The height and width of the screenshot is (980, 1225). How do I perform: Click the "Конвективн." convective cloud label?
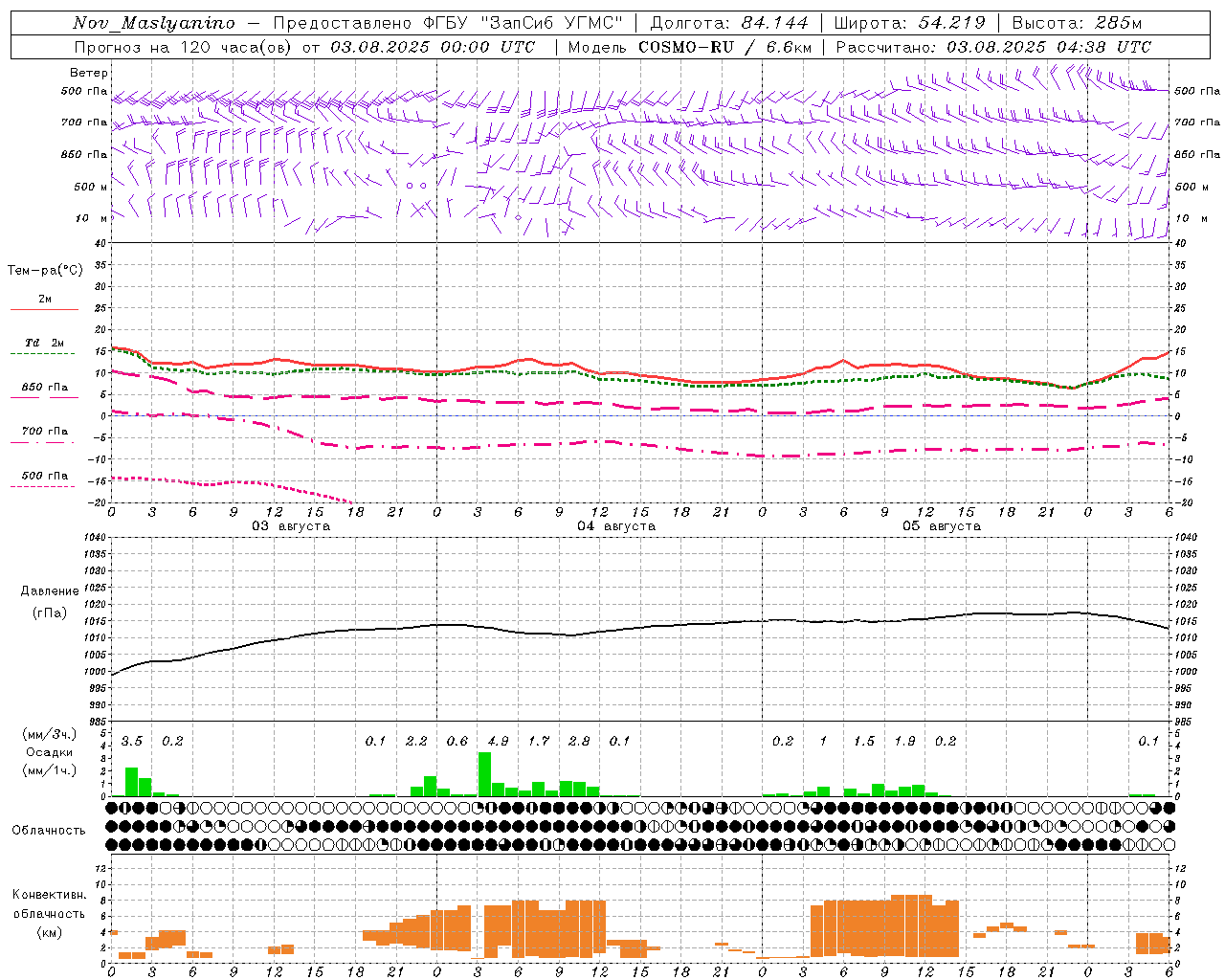50,895
